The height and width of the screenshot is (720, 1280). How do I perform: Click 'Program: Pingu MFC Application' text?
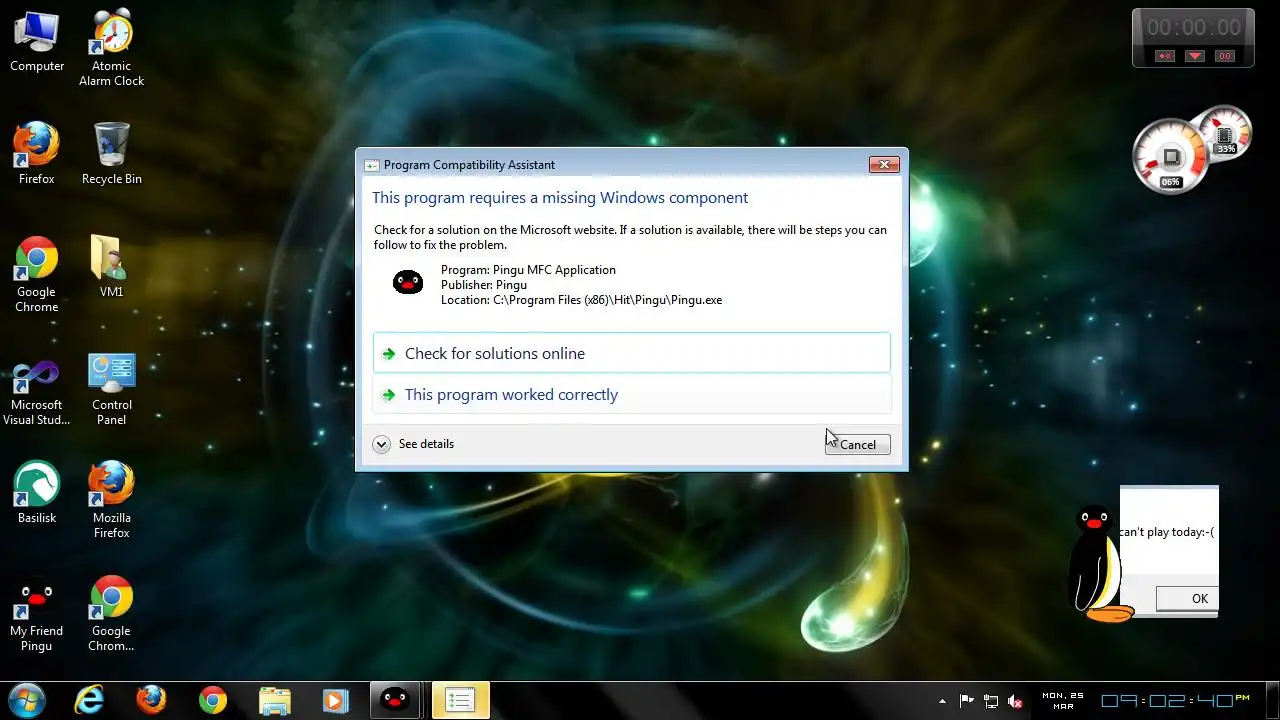(x=528, y=270)
